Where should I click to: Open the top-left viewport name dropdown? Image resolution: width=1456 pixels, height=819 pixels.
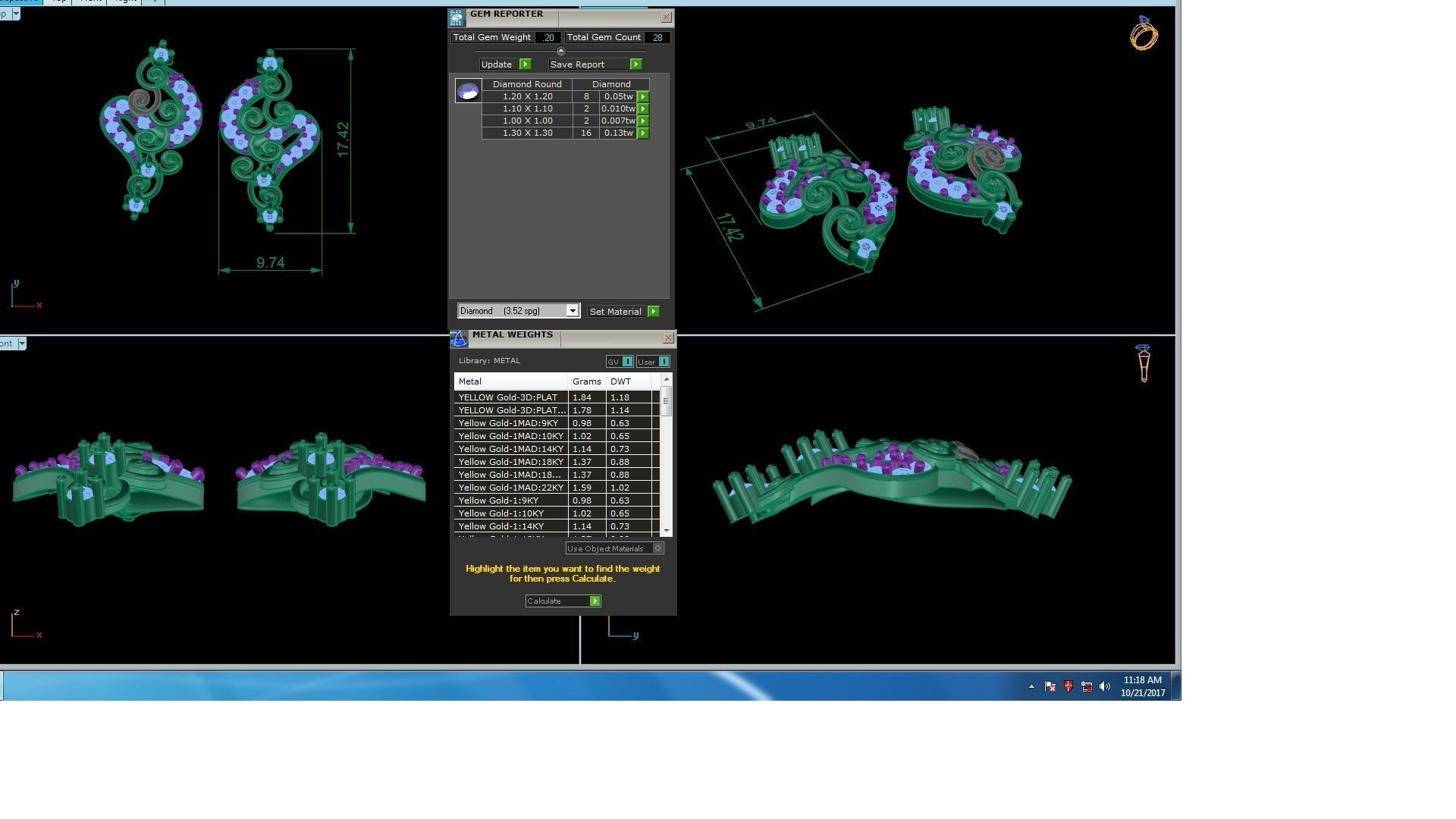pyautogui.click(x=16, y=14)
